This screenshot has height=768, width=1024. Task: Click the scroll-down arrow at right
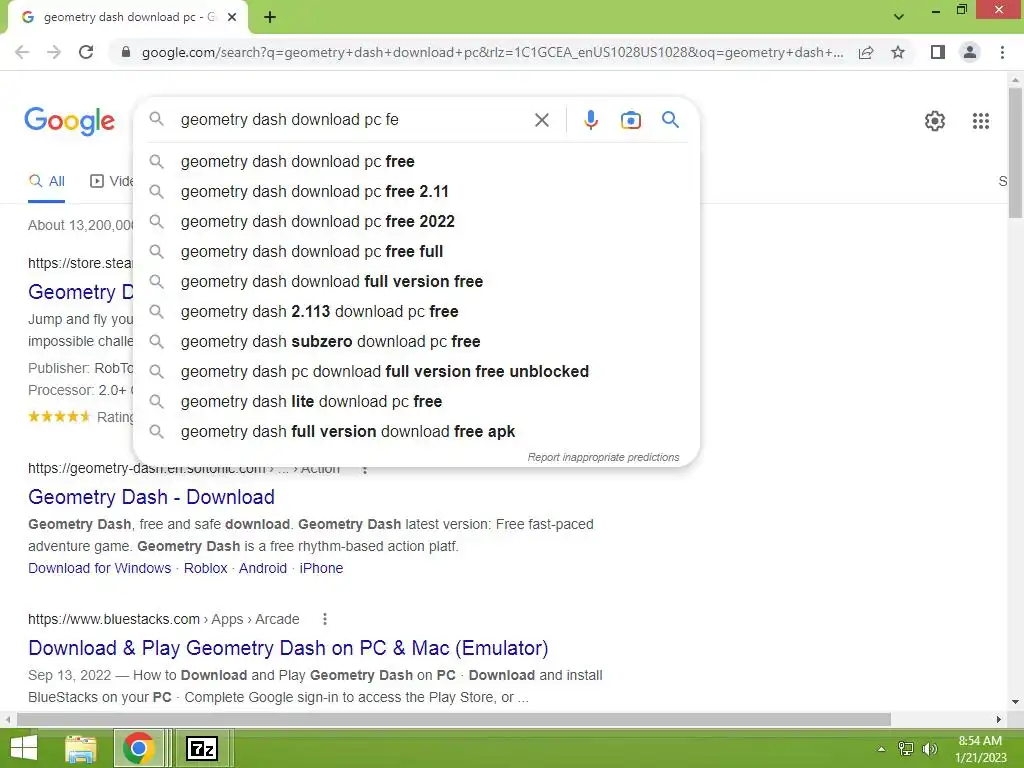click(x=1015, y=702)
